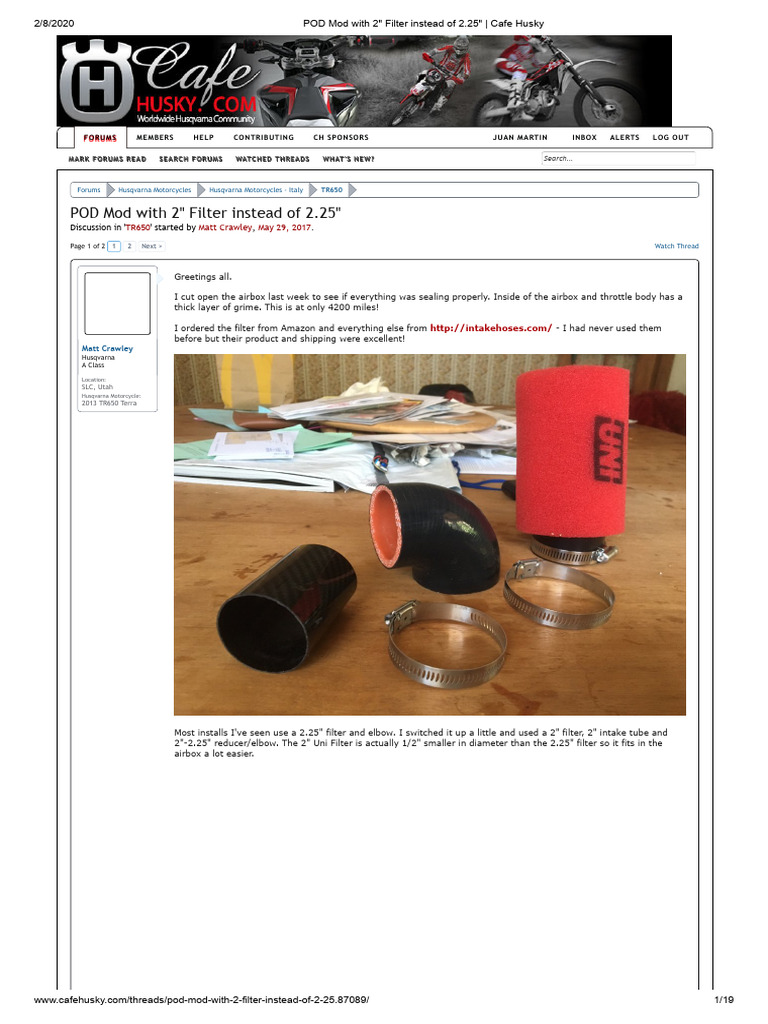Click 'Greetings all.' text
768x1024 pixels.
pos(202,277)
